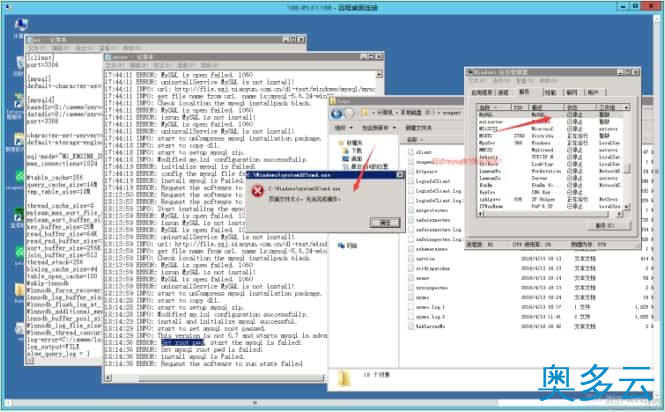Select the 'client' file in Explorer
Viewport: 665px width, 412px height.
(x=424, y=152)
